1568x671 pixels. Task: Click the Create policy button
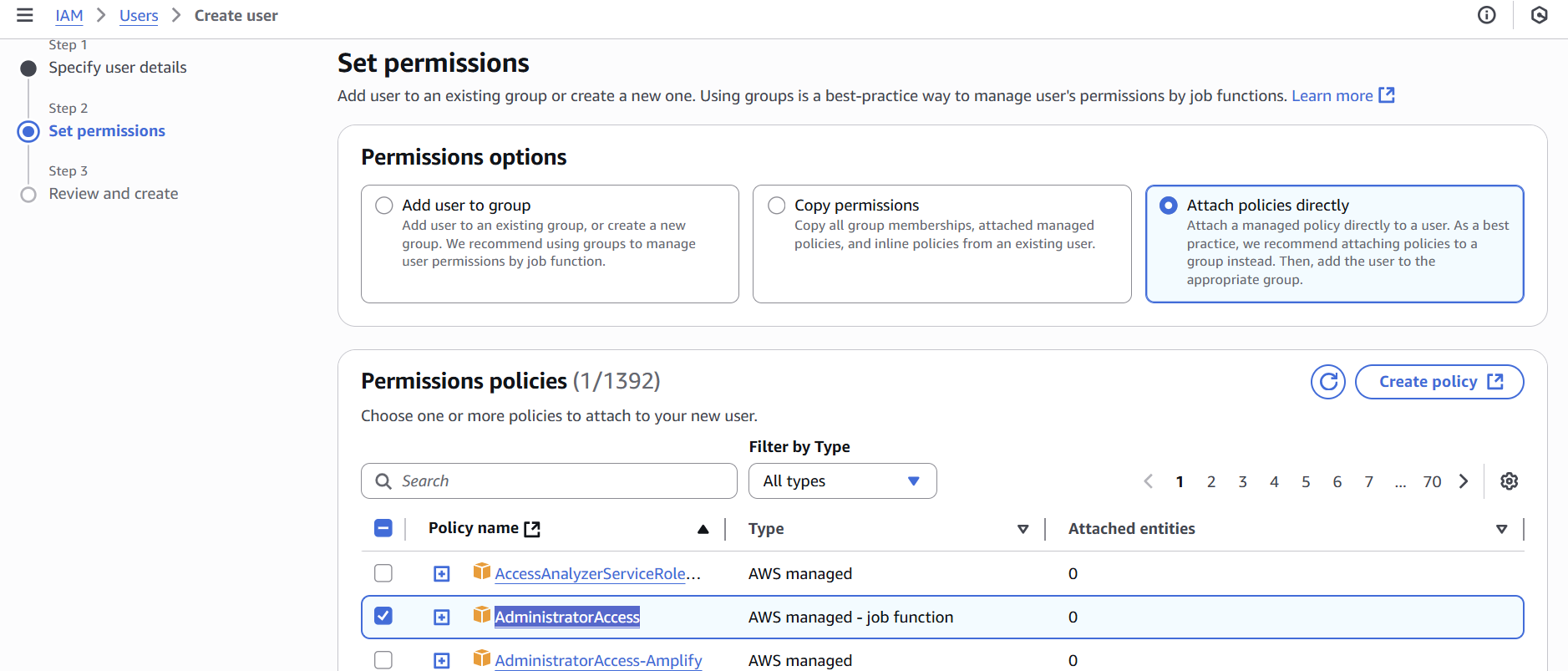coord(1439,382)
